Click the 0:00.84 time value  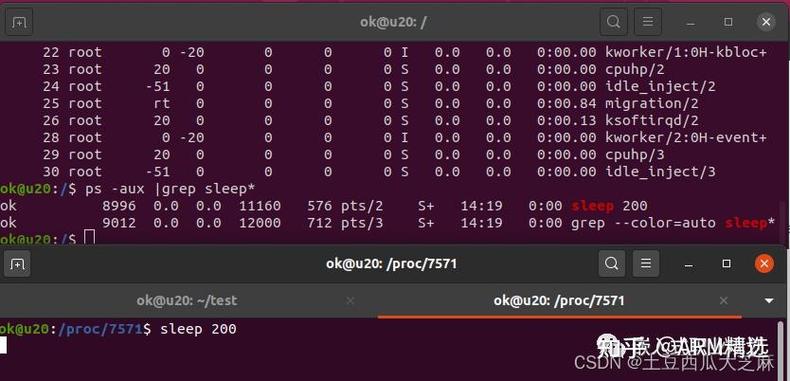click(567, 104)
